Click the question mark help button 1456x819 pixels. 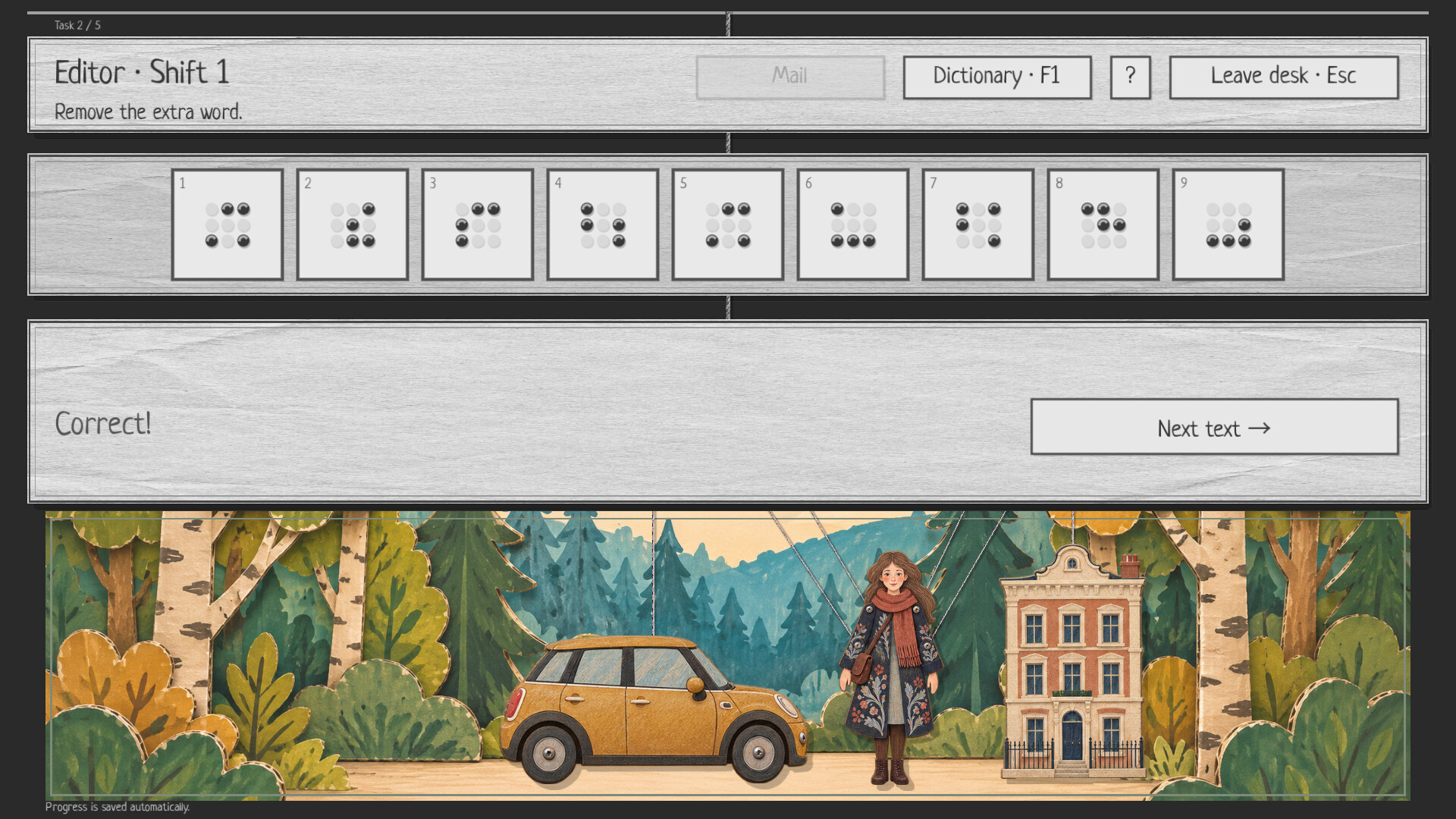coord(1131,77)
